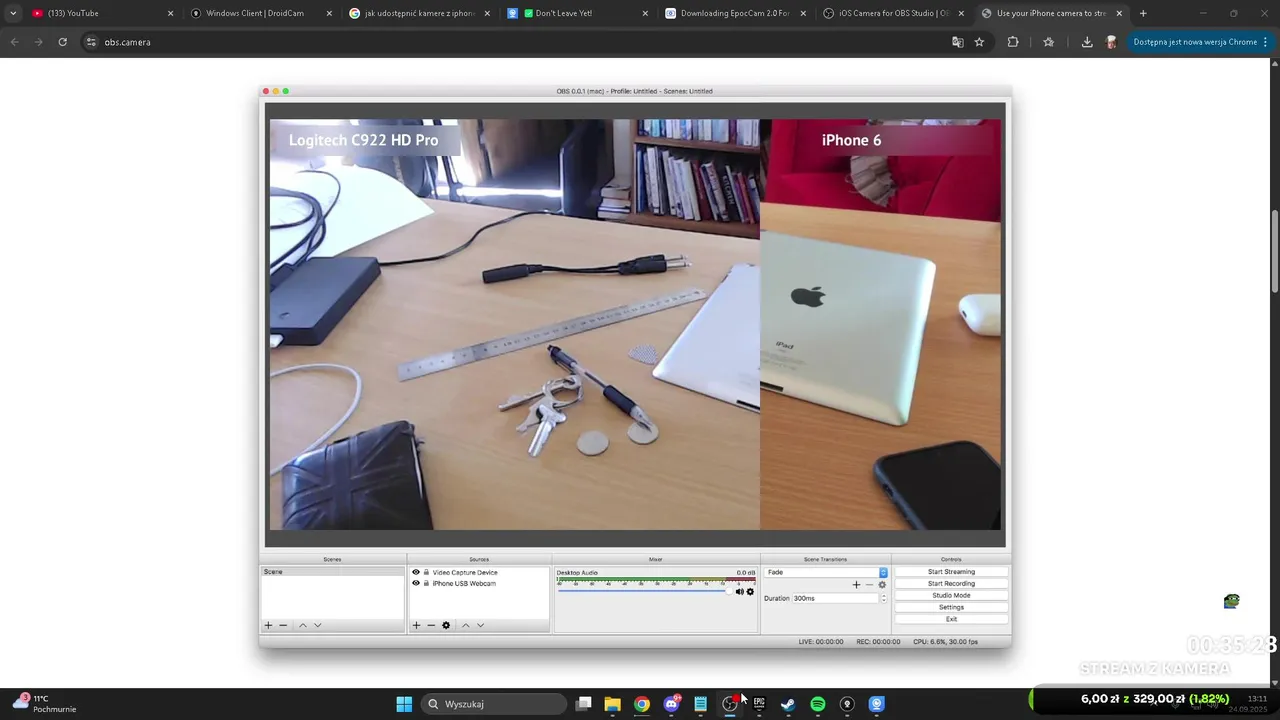The height and width of the screenshot is (720, 1280).
Task: Move scene down in Scenes panel
Action: [318, 625]
